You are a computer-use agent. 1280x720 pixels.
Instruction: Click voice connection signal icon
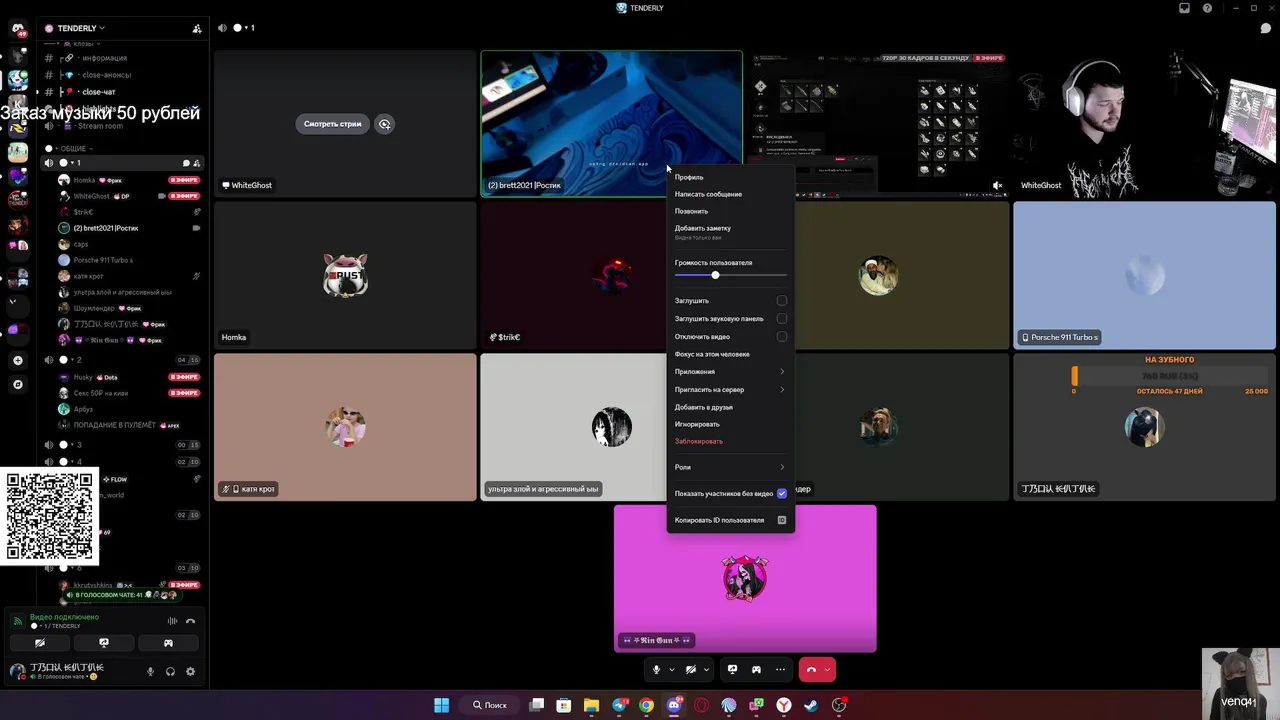[x=17, y=621]
